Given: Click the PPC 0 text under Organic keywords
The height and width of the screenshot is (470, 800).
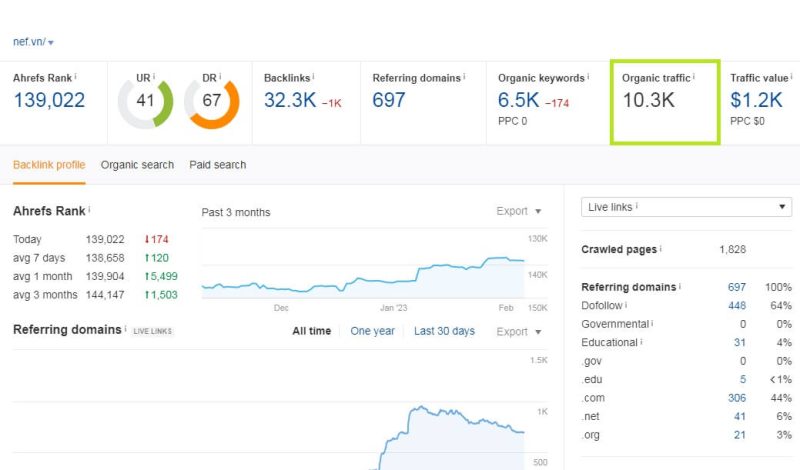Looking at the screenshot, I should click(x=512, y=121).
